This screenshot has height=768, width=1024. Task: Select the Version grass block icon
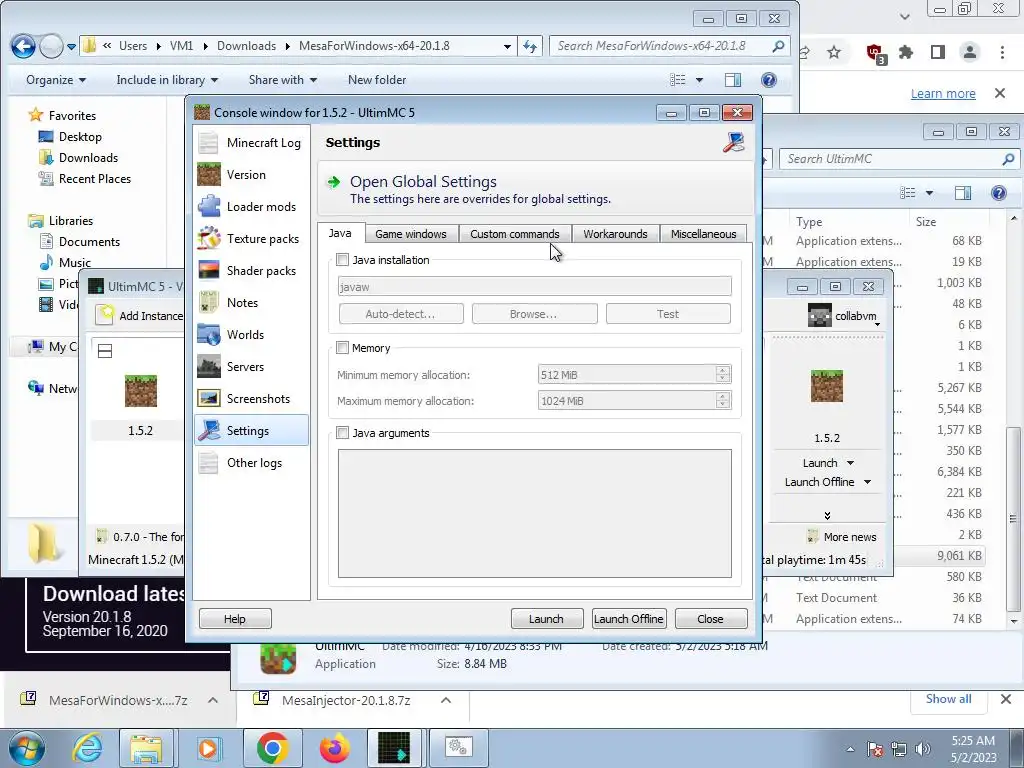click(208, 174)
